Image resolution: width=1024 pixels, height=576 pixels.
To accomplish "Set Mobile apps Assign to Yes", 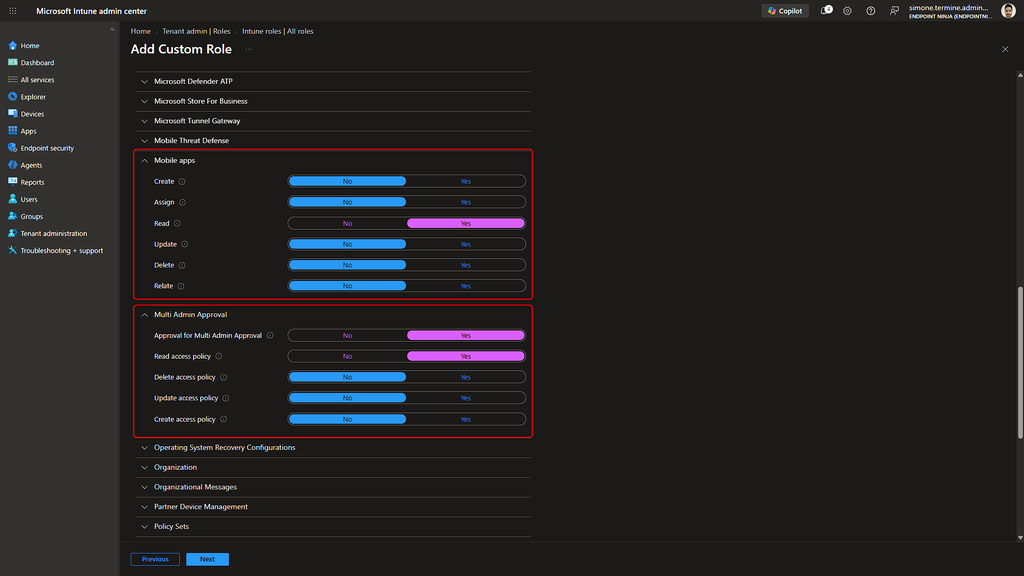I will click(x=466, y=202).
